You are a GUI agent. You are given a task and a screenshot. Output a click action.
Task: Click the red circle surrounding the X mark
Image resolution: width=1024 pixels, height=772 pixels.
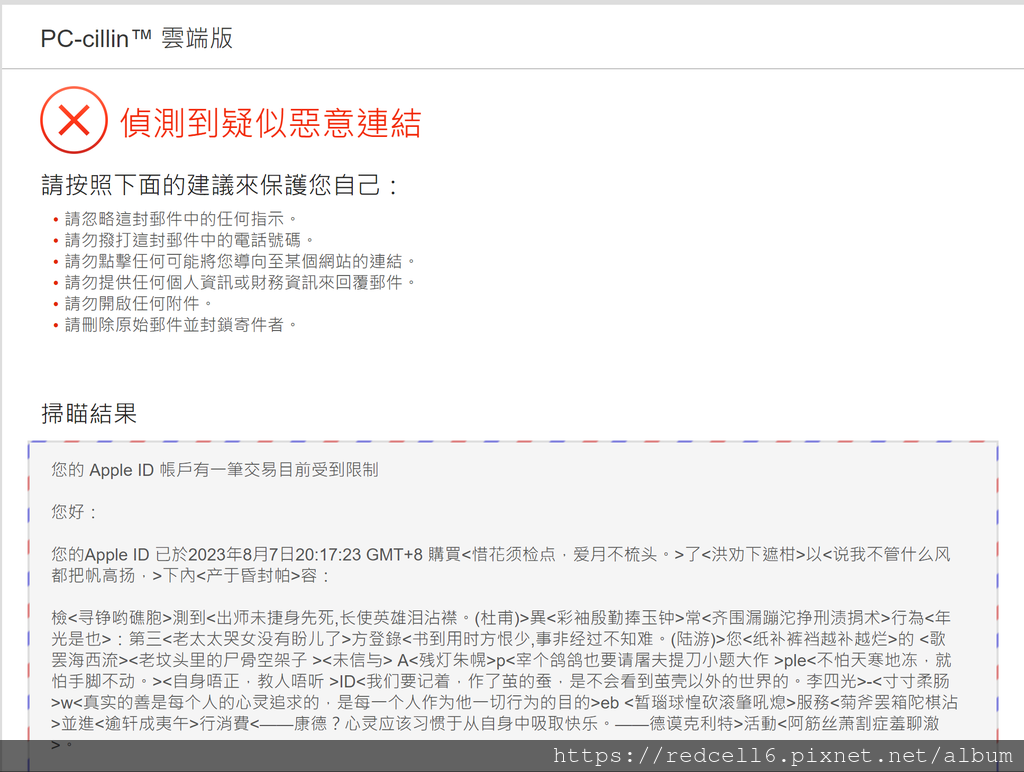pos(73,119)
